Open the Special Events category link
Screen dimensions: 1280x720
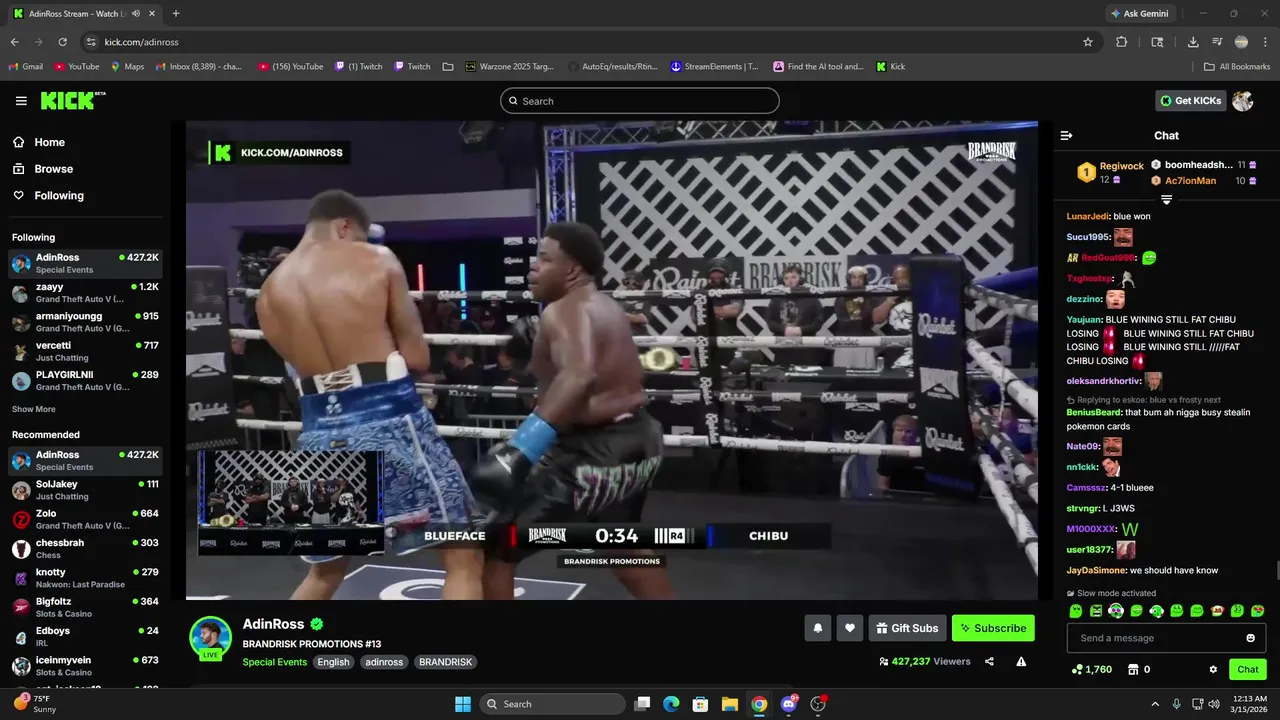274,662
